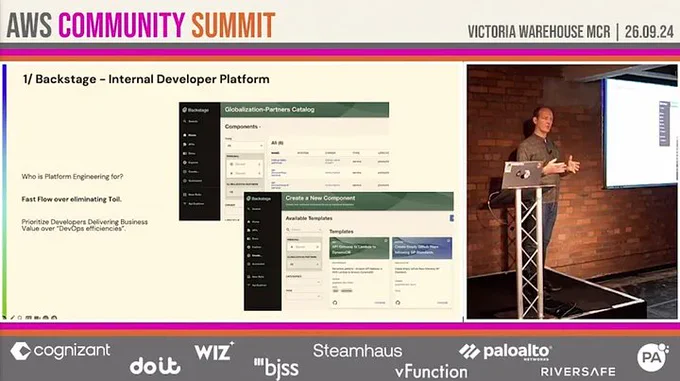This screenshot has height=381, width=680.
Task: Click GitHub icon on API Gateway template card
Action: (335, 303)
